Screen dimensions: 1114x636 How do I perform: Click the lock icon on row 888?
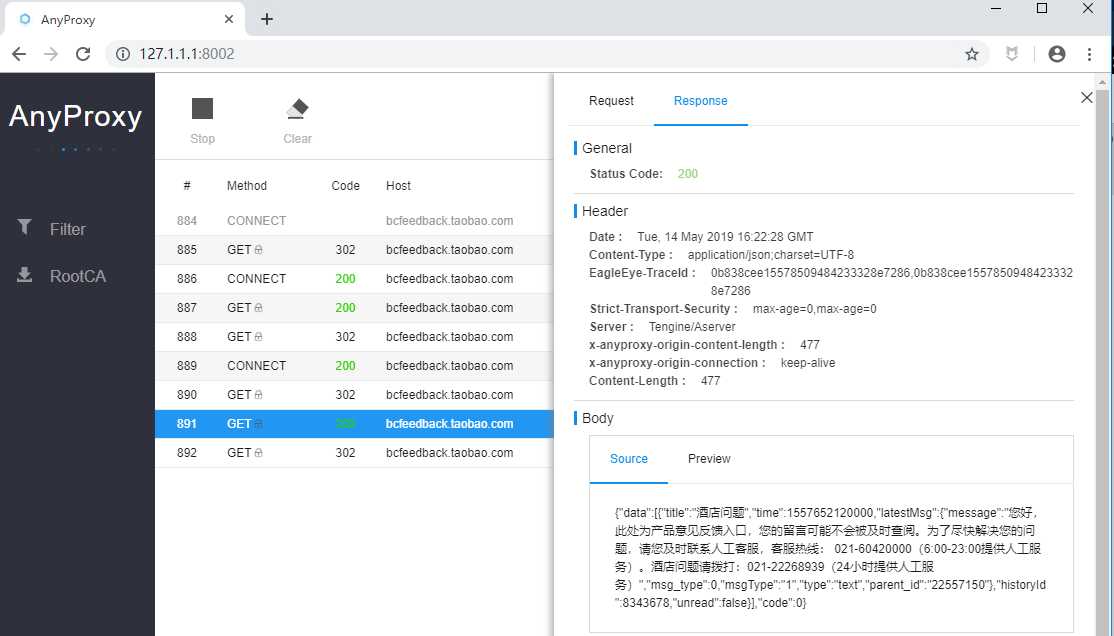point(258,337)
